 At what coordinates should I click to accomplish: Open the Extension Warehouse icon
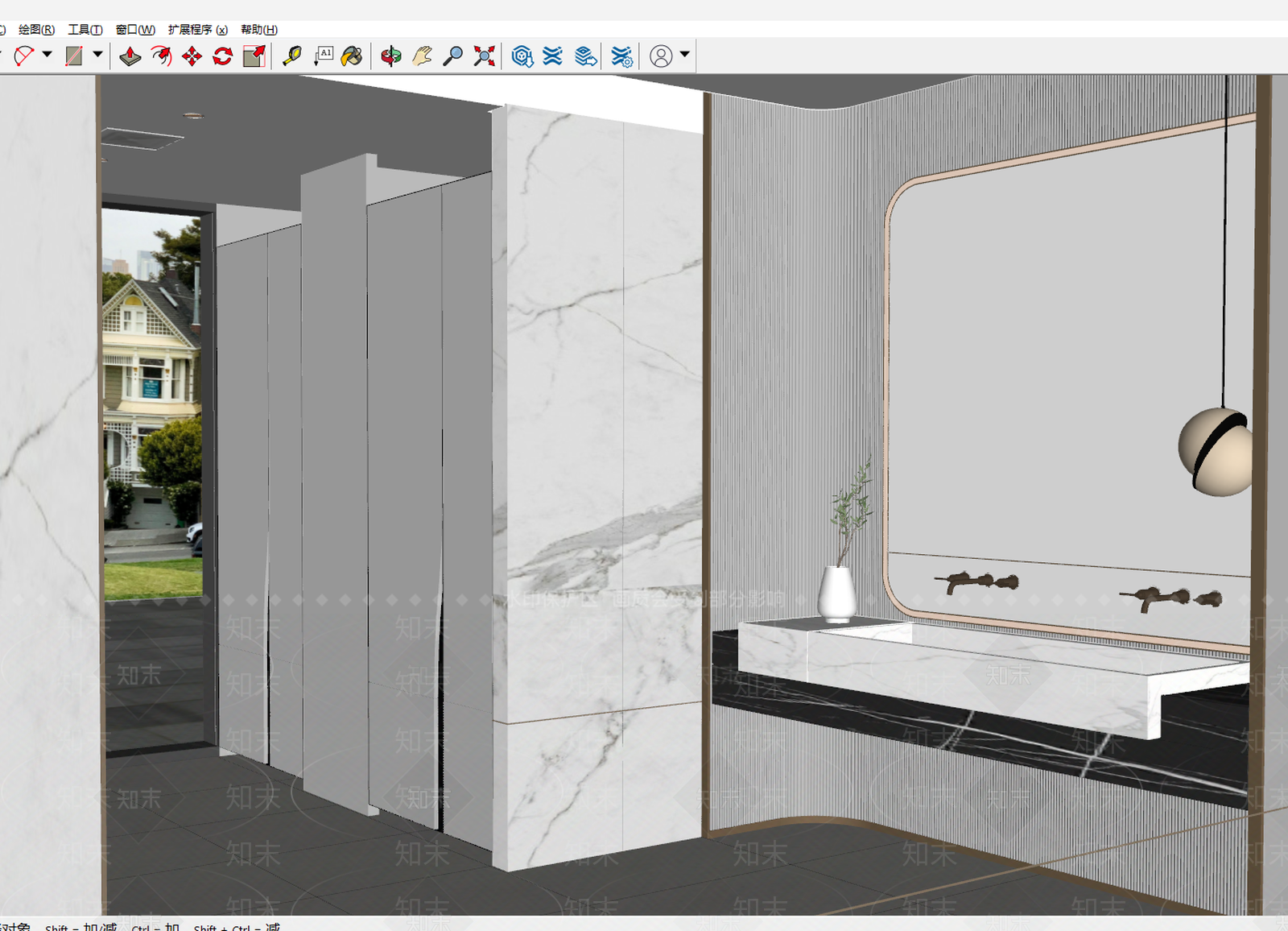click(553, 56)
